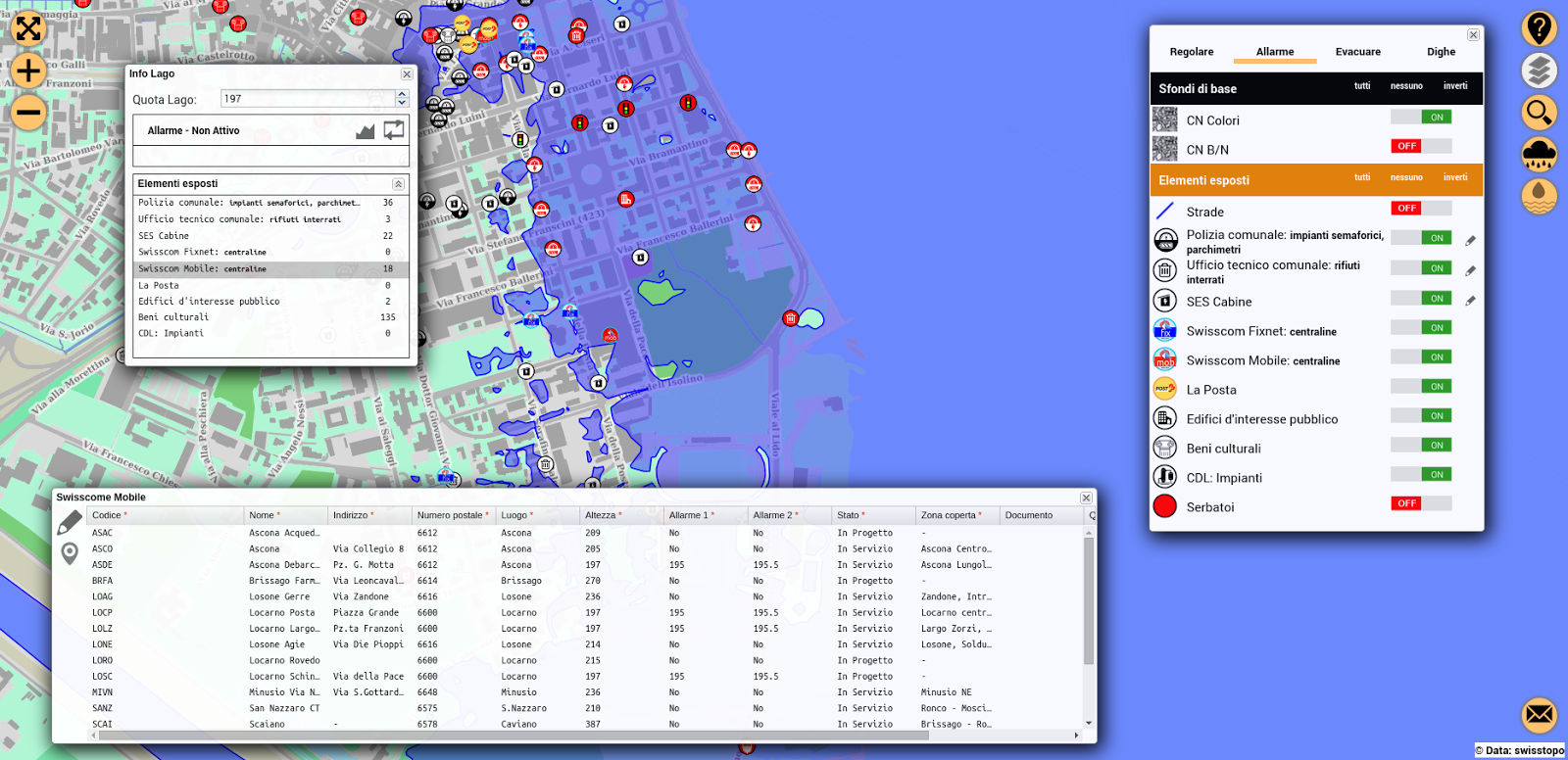The image size is (1568, 760).
Task: Click 'nessuno' in Elementi esposti orange header
Action: [1406, 177]
